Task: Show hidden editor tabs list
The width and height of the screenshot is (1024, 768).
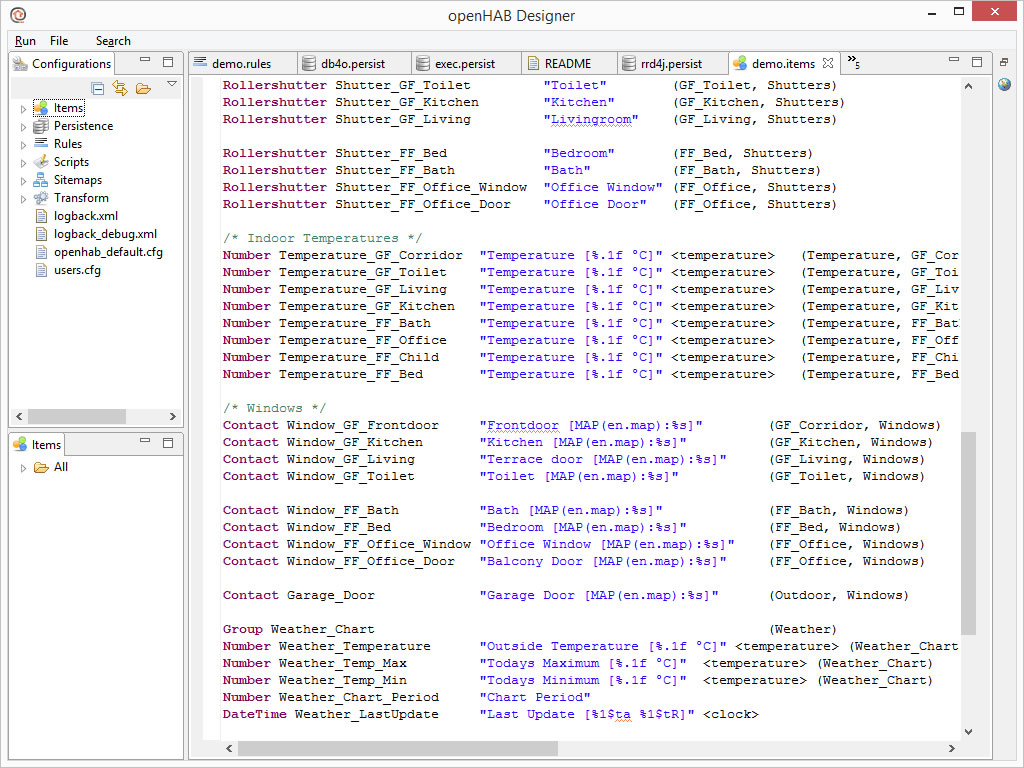Action: pyautogui.click(x=854, y=62)
